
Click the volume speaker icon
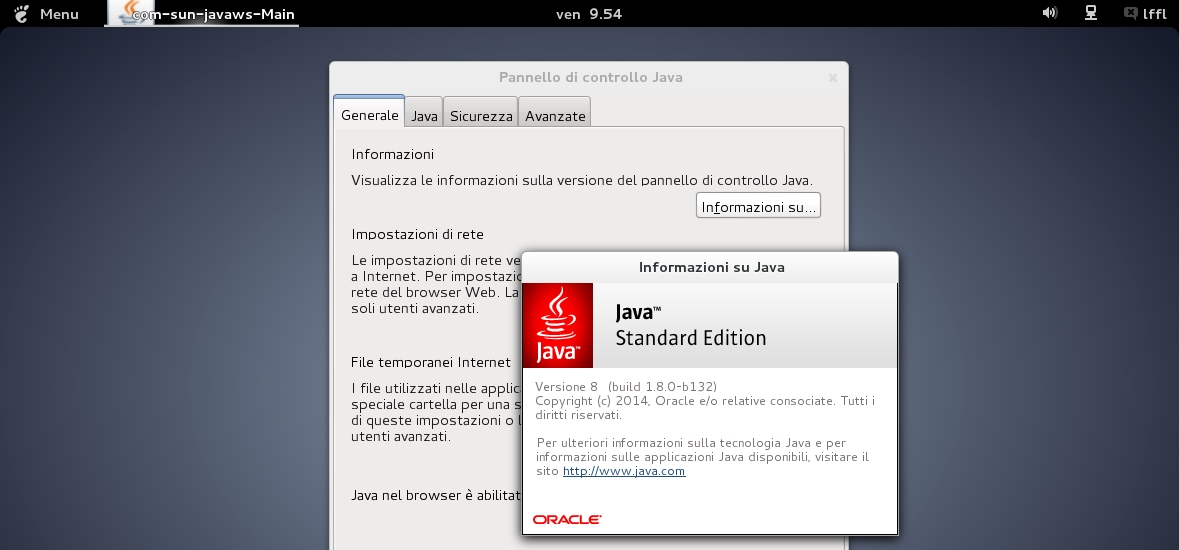click(x=1050, y=13)
